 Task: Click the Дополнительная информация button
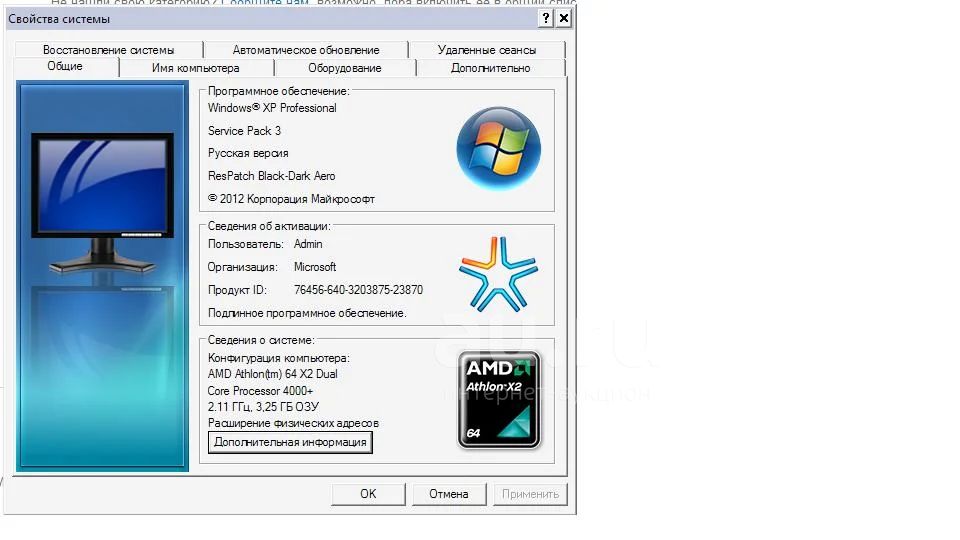point(290,442)
